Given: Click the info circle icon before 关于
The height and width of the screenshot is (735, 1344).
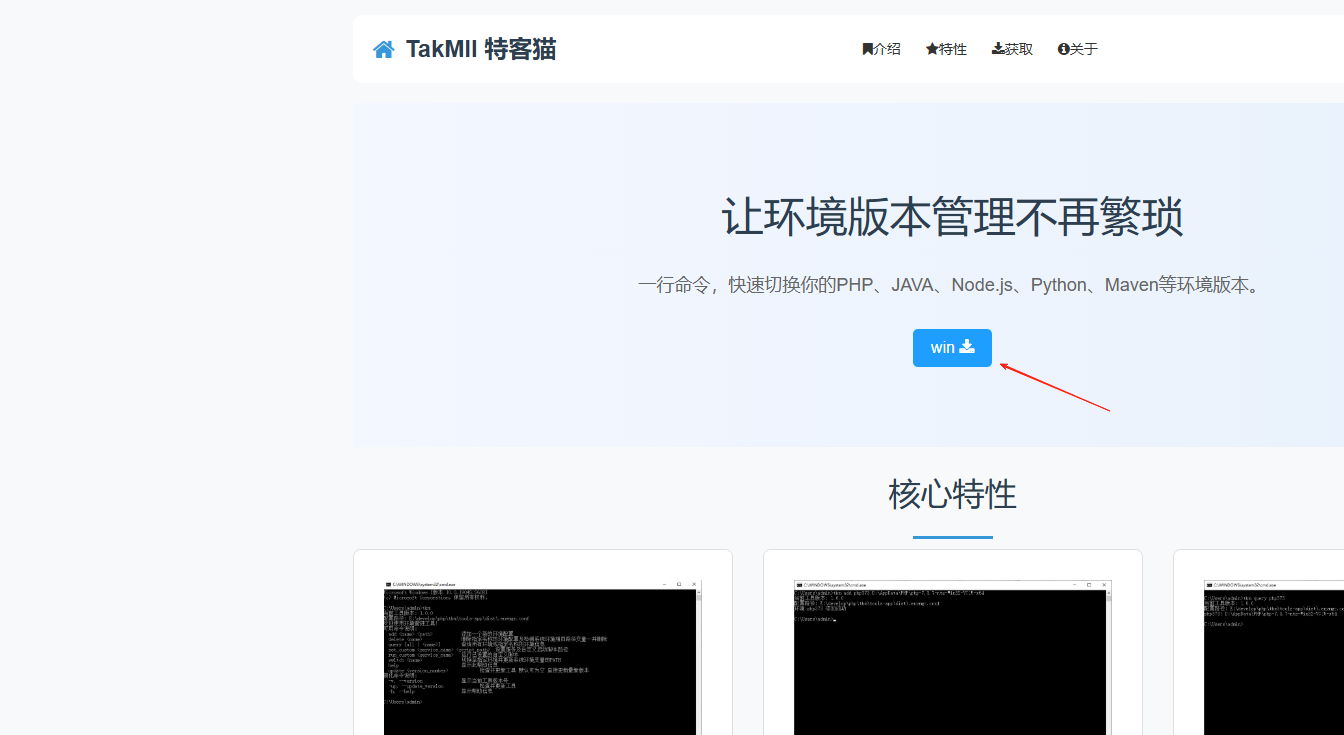Looking at the screenshot, I should pyautogui.click(x=1063, y=49).
